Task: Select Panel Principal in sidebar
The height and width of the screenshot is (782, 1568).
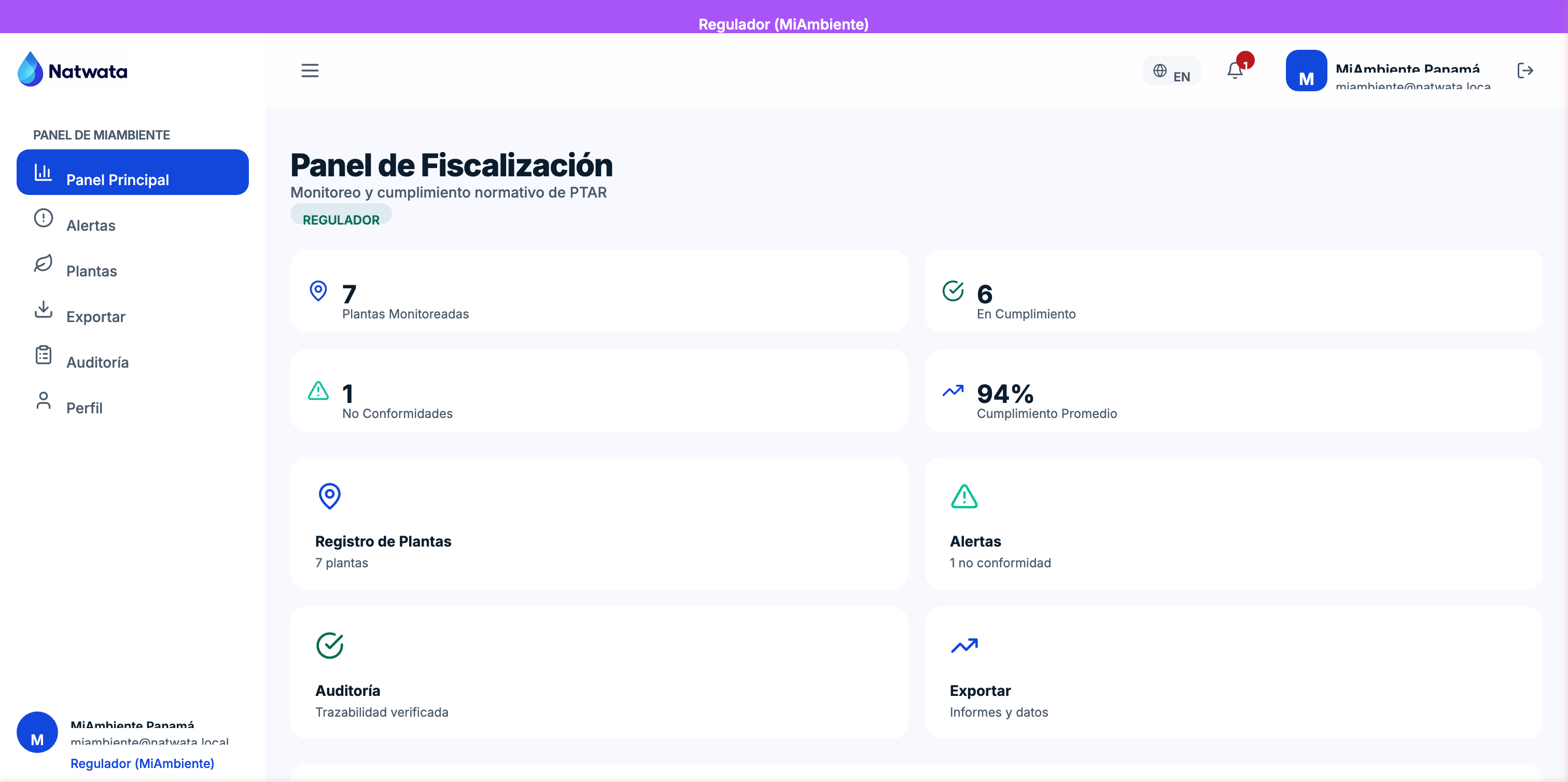Action: [133, 173]
